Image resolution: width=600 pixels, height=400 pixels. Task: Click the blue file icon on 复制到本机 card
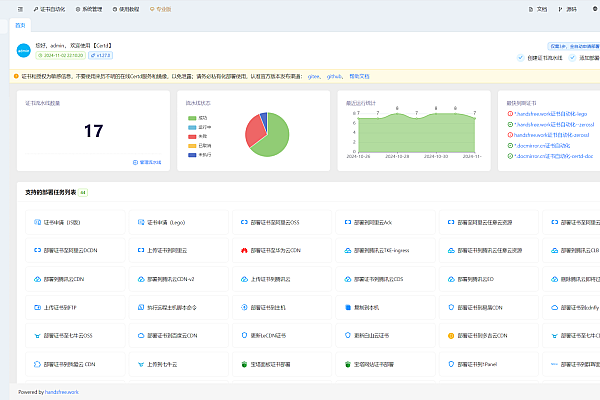[347, 307]
